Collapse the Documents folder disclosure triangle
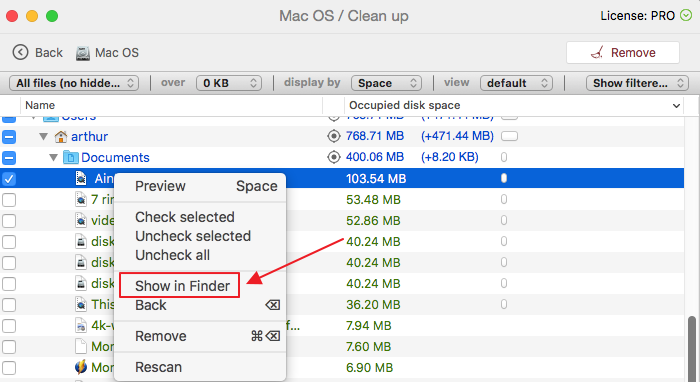Image resolution: width=700 pixels, height=382 pixels. pyautogui.click(x=54, y=157)
